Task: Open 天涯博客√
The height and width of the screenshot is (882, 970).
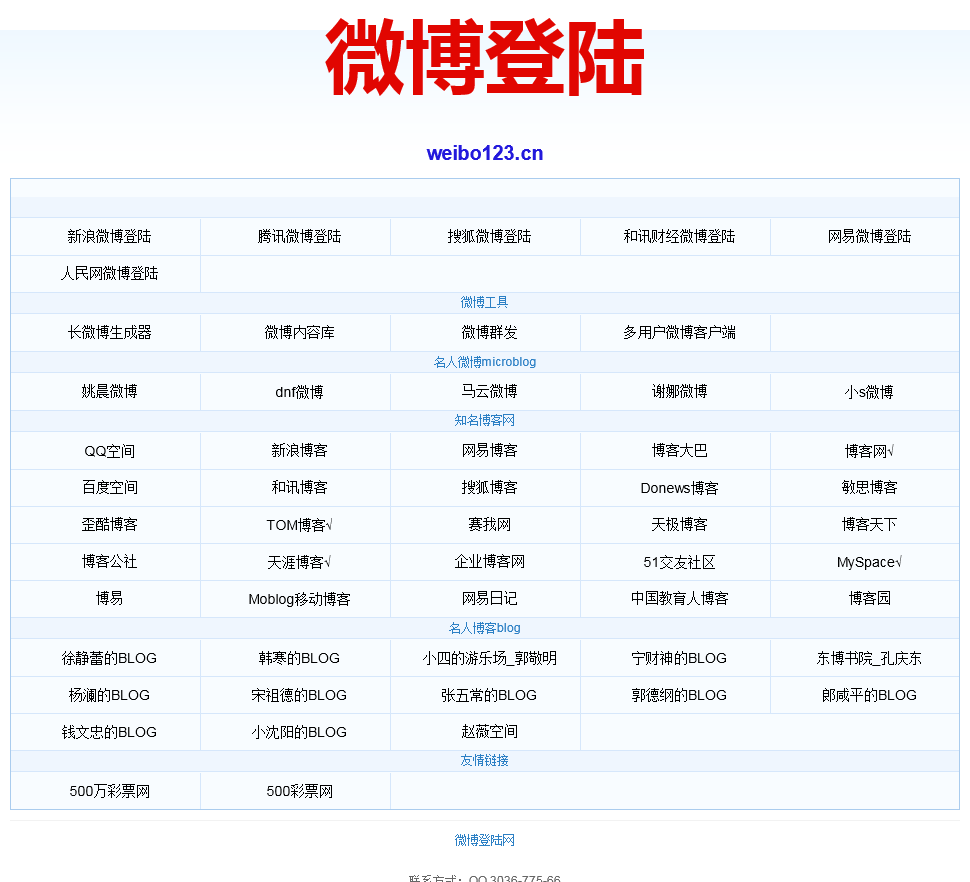Action: [x=299, y=562]
